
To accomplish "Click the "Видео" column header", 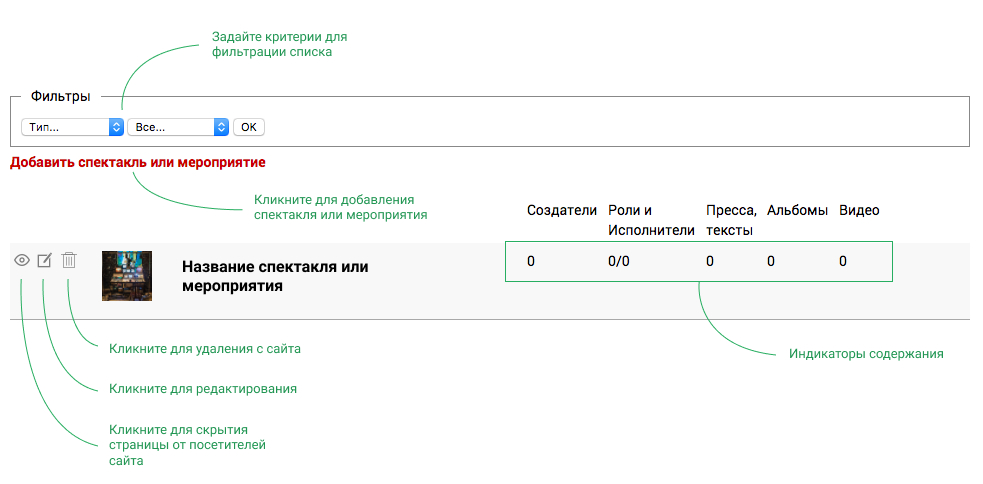I will click(859, 210).
